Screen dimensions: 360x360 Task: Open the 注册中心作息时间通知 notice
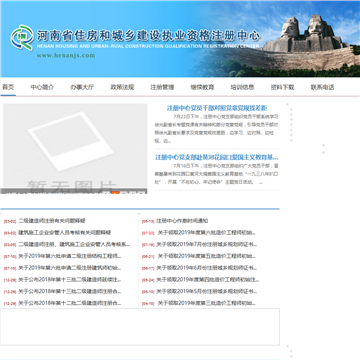tap(182, 221)
